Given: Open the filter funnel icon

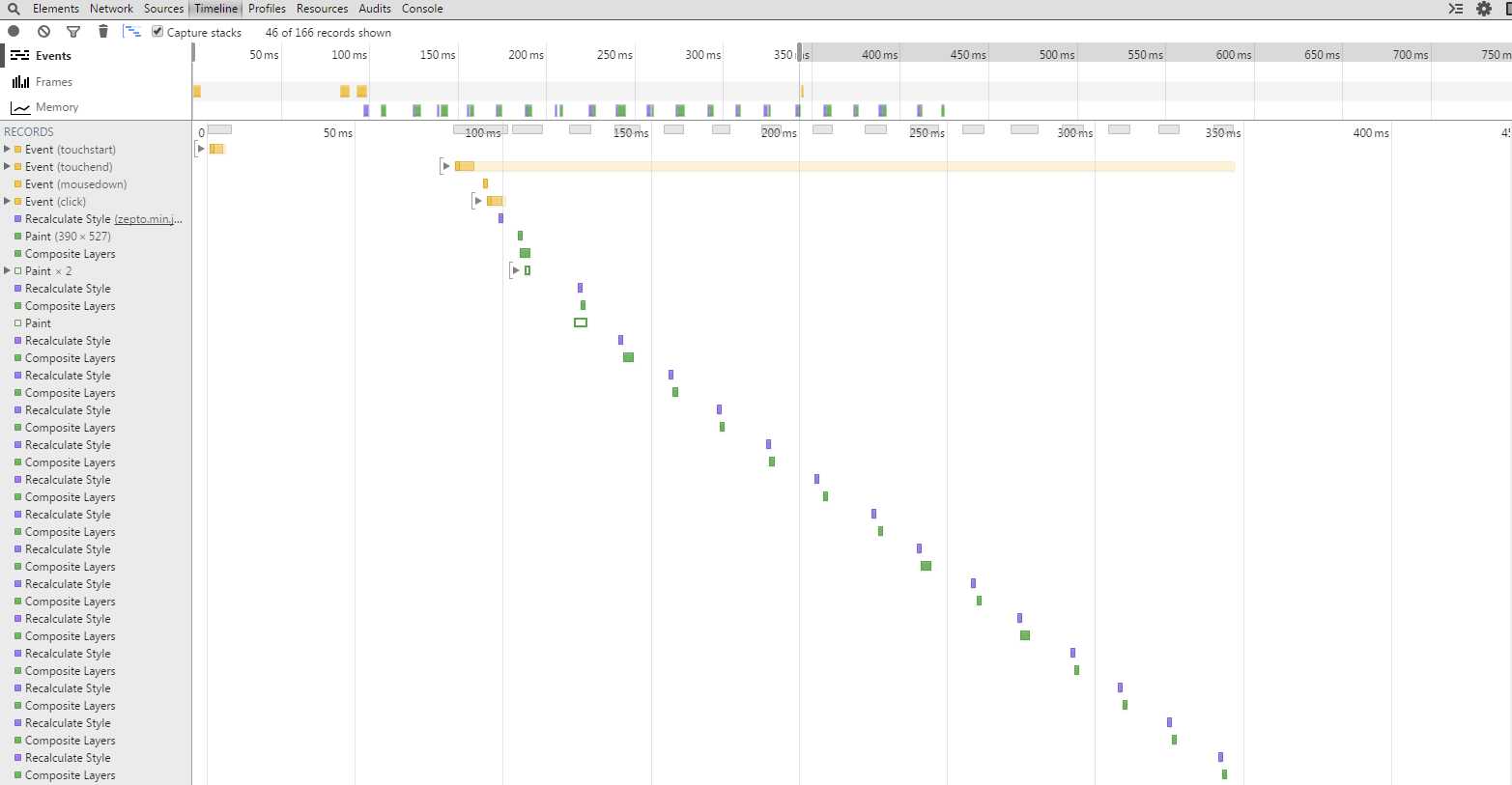Looking at the screenshot, I should point(73,32).
